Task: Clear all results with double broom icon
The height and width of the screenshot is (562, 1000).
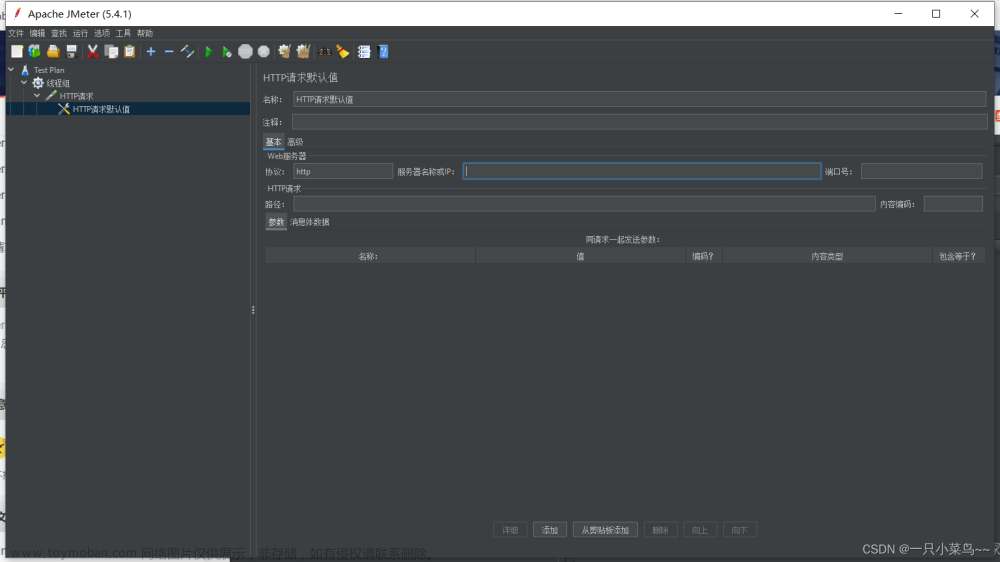Action: click(304, 52)
